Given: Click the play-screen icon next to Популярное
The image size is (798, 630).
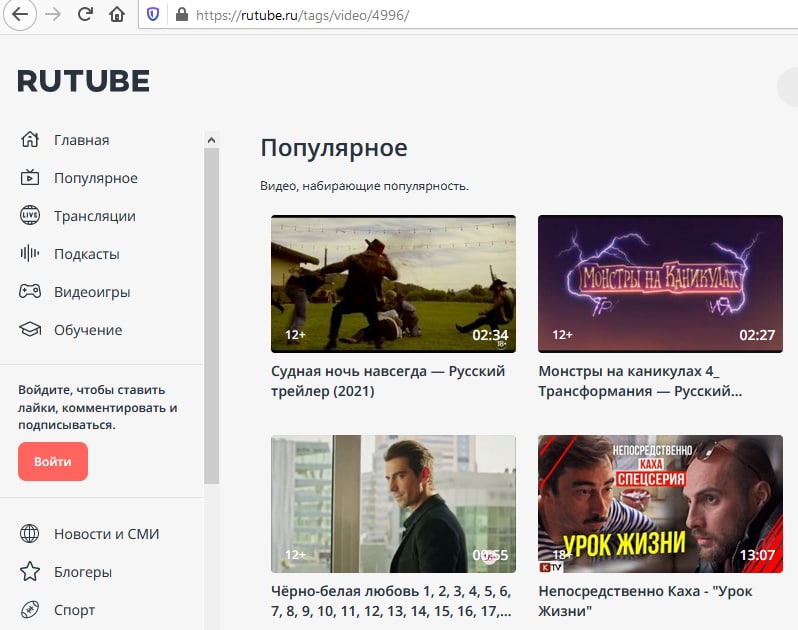Looking at the screenshot, I should point(30,178).
